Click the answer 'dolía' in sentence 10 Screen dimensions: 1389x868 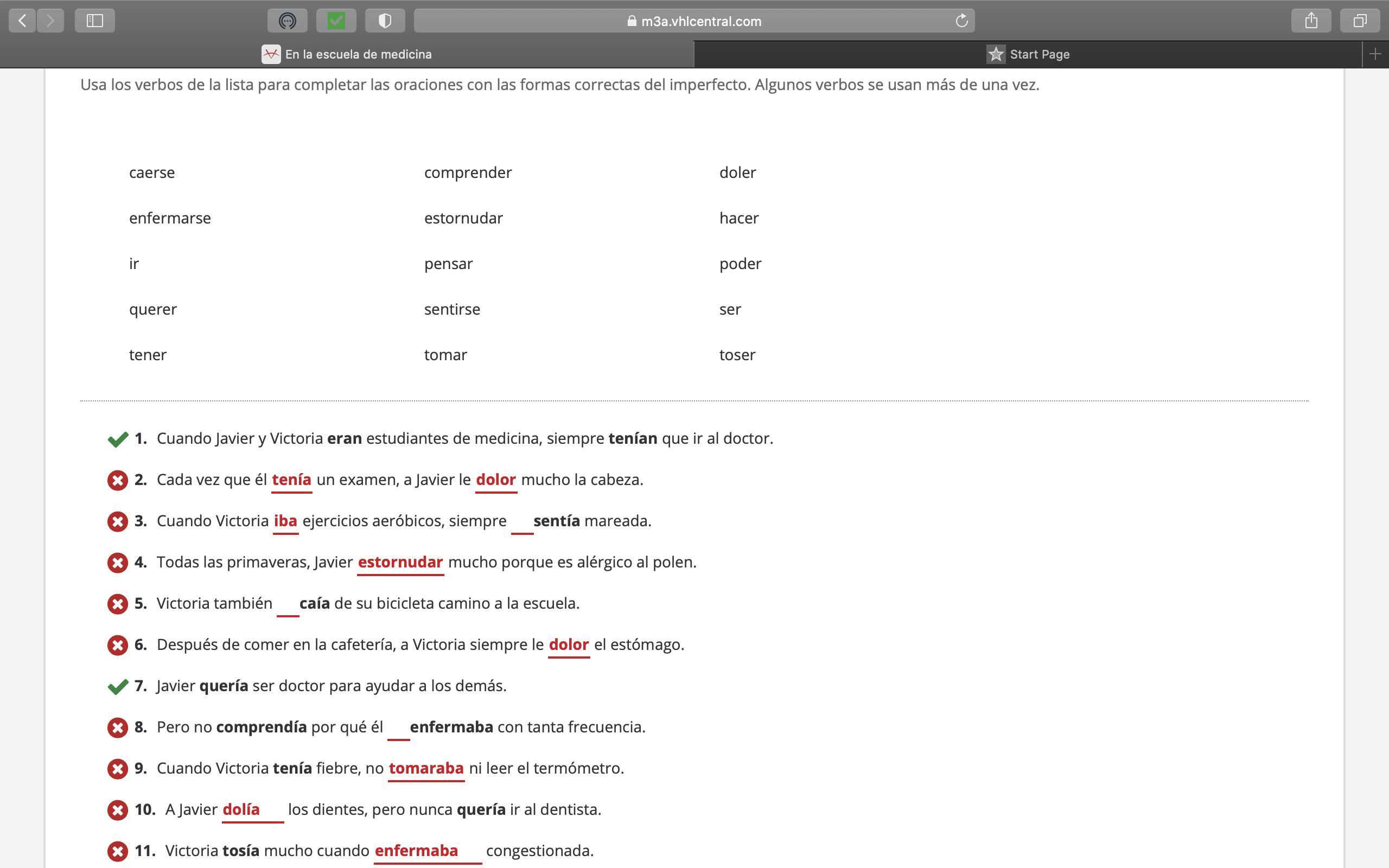(x=241, y=809)
